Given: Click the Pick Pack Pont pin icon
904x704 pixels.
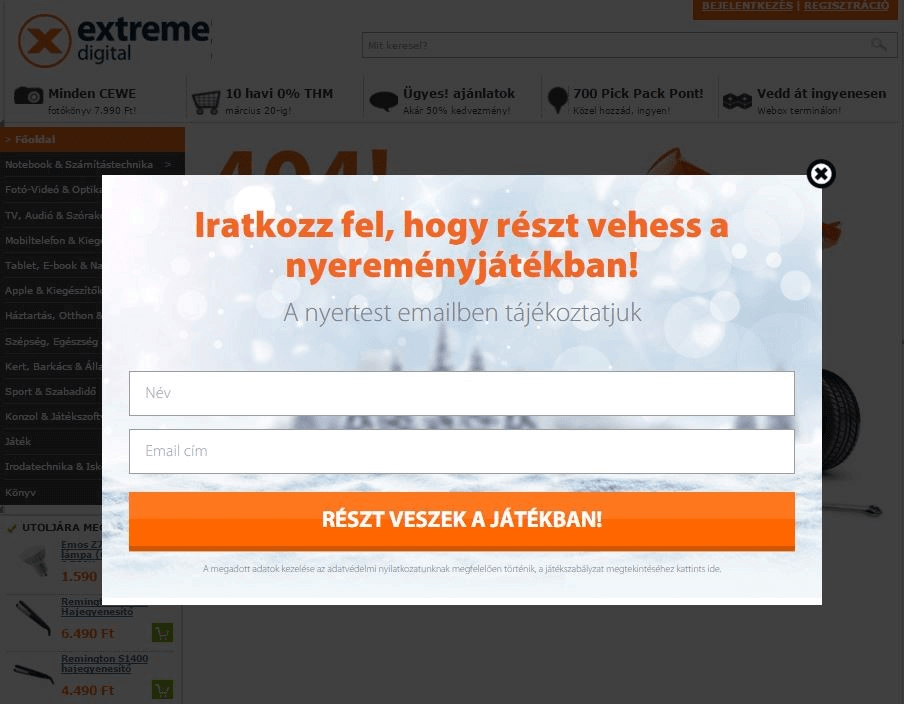Looking at the screenshot, I should [x=558, y=99].
